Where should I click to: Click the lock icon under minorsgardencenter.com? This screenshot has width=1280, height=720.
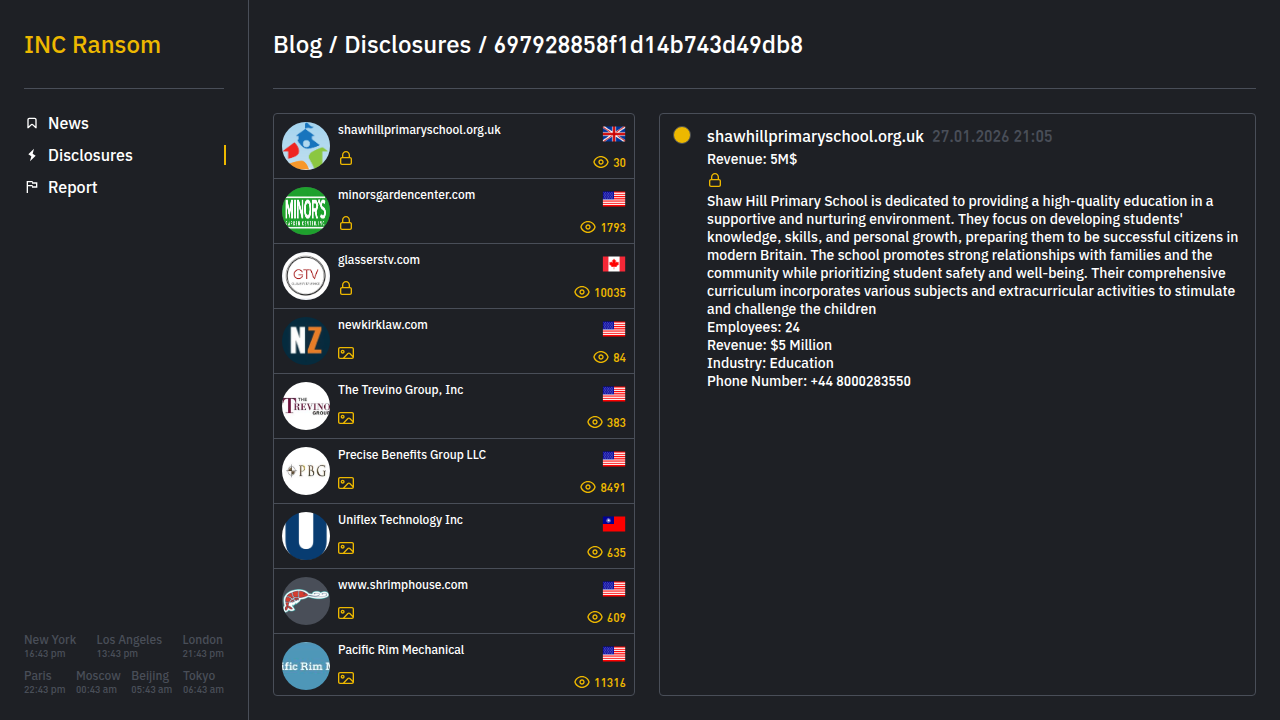coord(346,223)
